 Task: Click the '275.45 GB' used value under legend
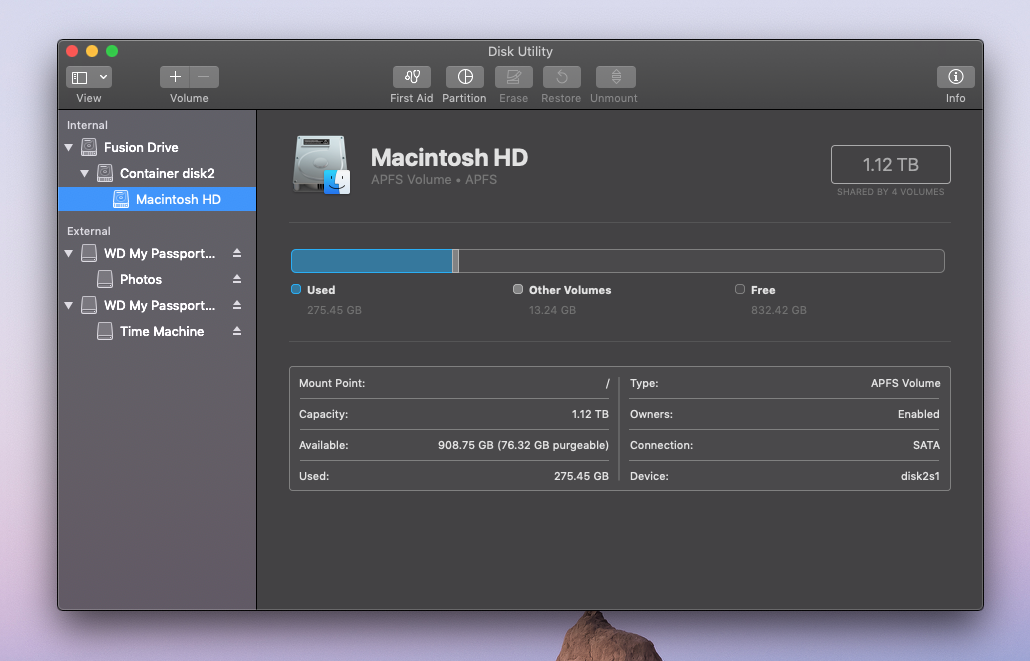334,310
